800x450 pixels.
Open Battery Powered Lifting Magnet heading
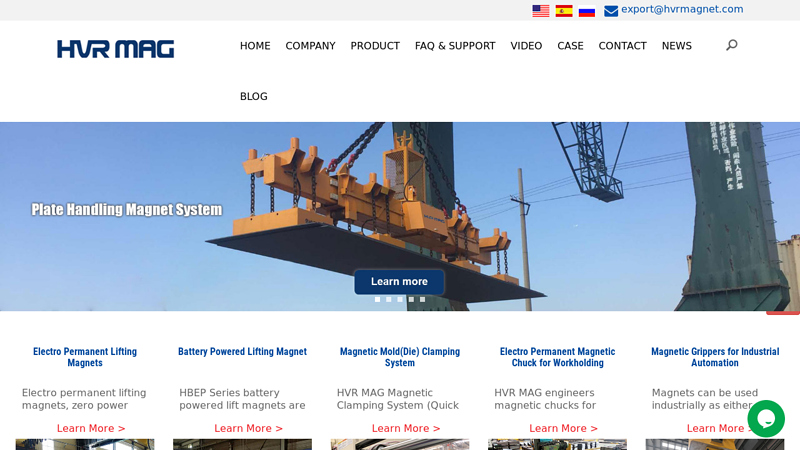242,352
